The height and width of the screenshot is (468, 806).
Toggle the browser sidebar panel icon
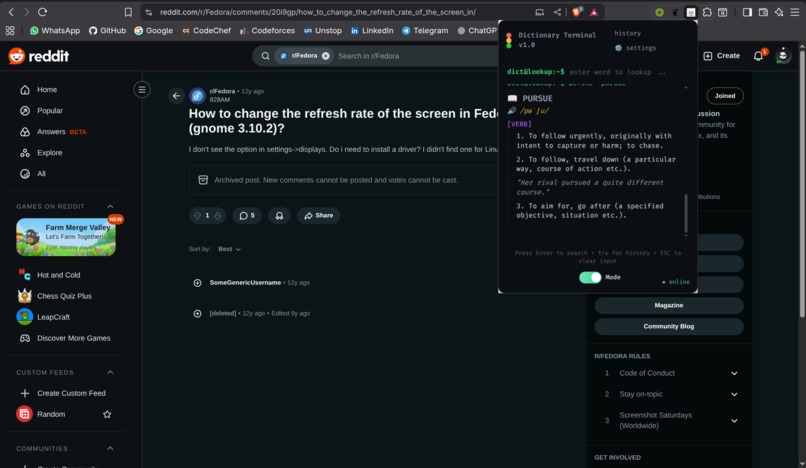[747, 12]
